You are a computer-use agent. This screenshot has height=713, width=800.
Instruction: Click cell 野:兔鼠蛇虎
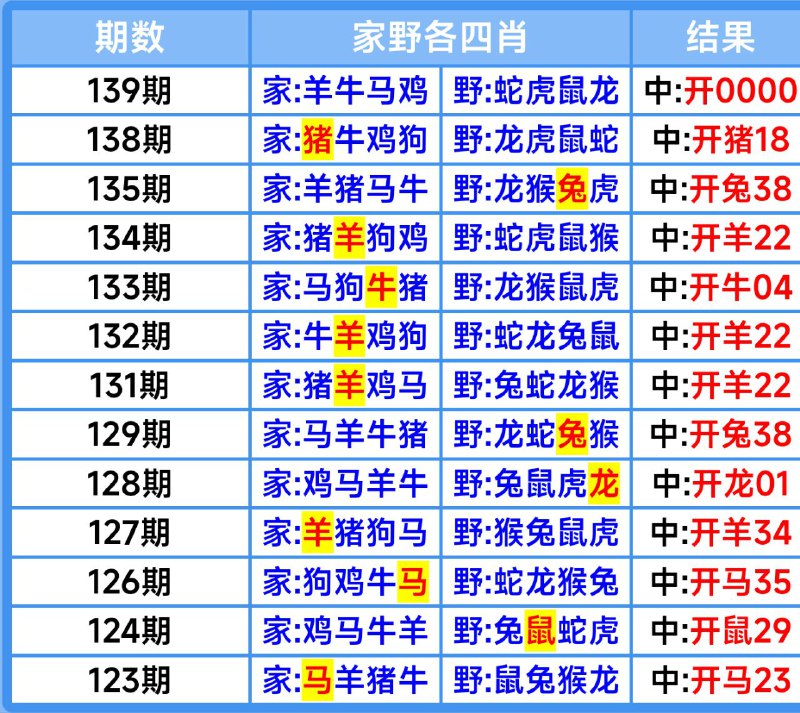click(536, 630)
